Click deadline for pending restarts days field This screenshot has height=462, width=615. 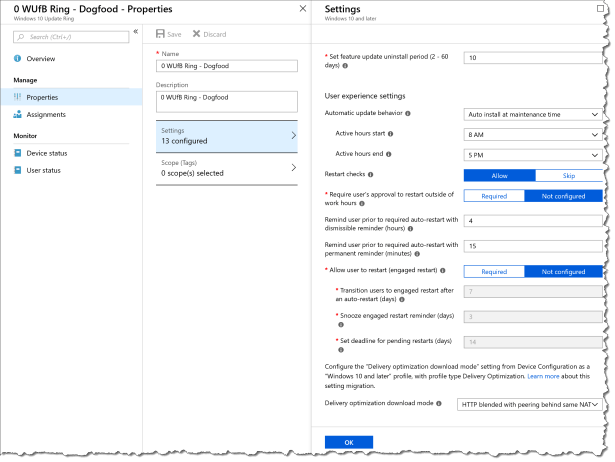pos(533,342)
